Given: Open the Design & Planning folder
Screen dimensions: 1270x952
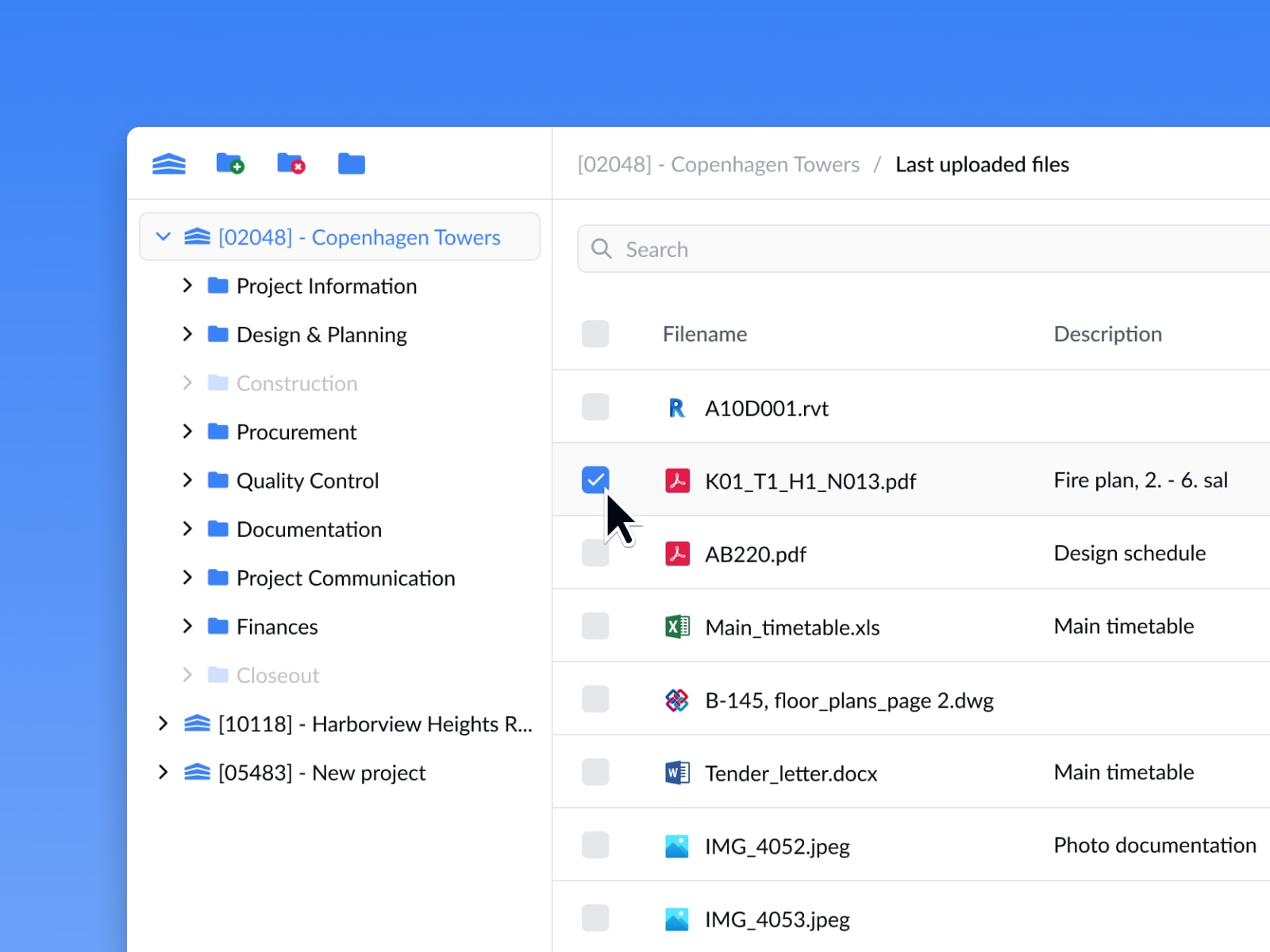Looking at the screenshot, I should coord(321,334).
